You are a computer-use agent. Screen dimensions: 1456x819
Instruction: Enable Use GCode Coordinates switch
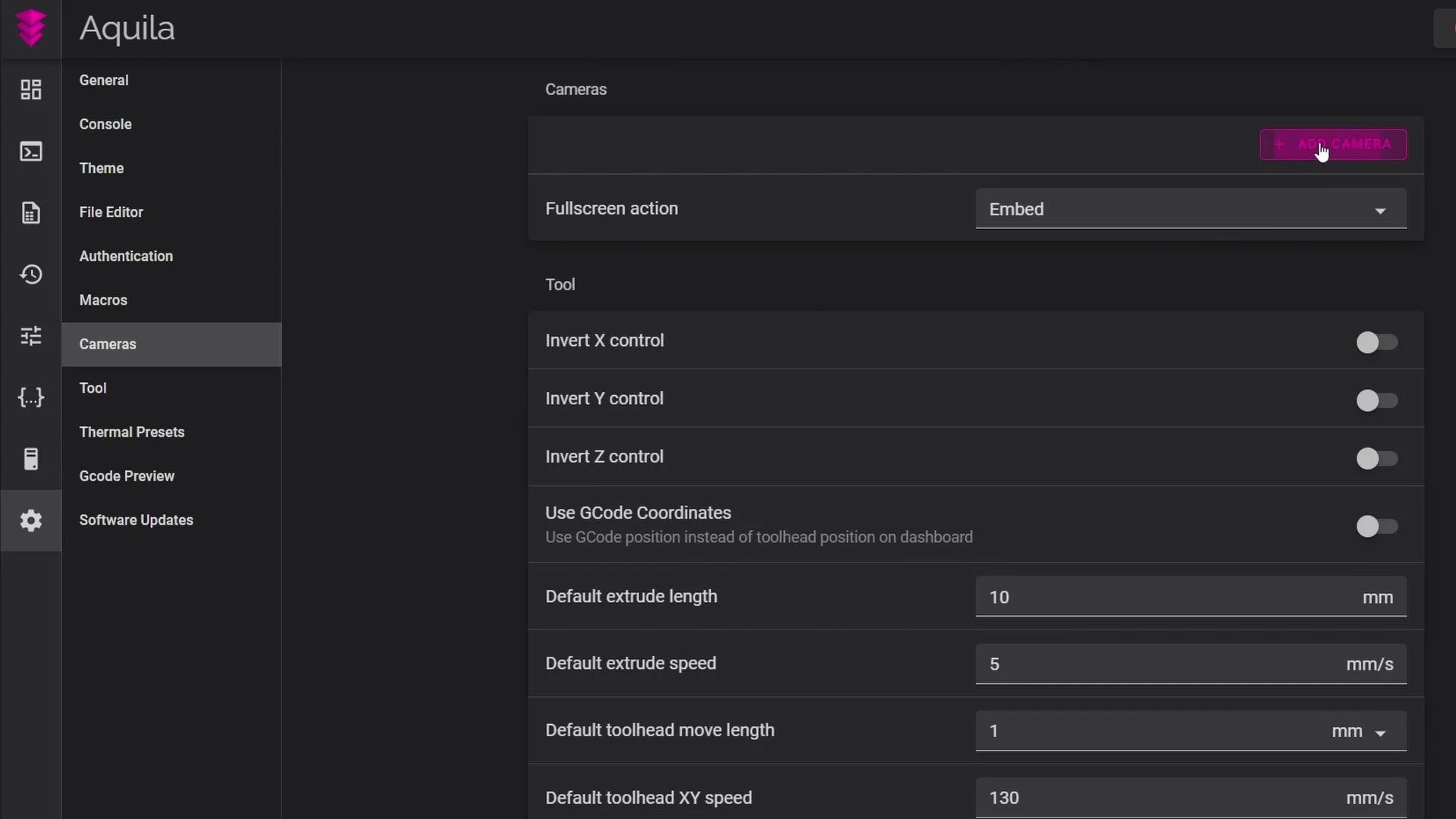click(x=1376, y=526)
